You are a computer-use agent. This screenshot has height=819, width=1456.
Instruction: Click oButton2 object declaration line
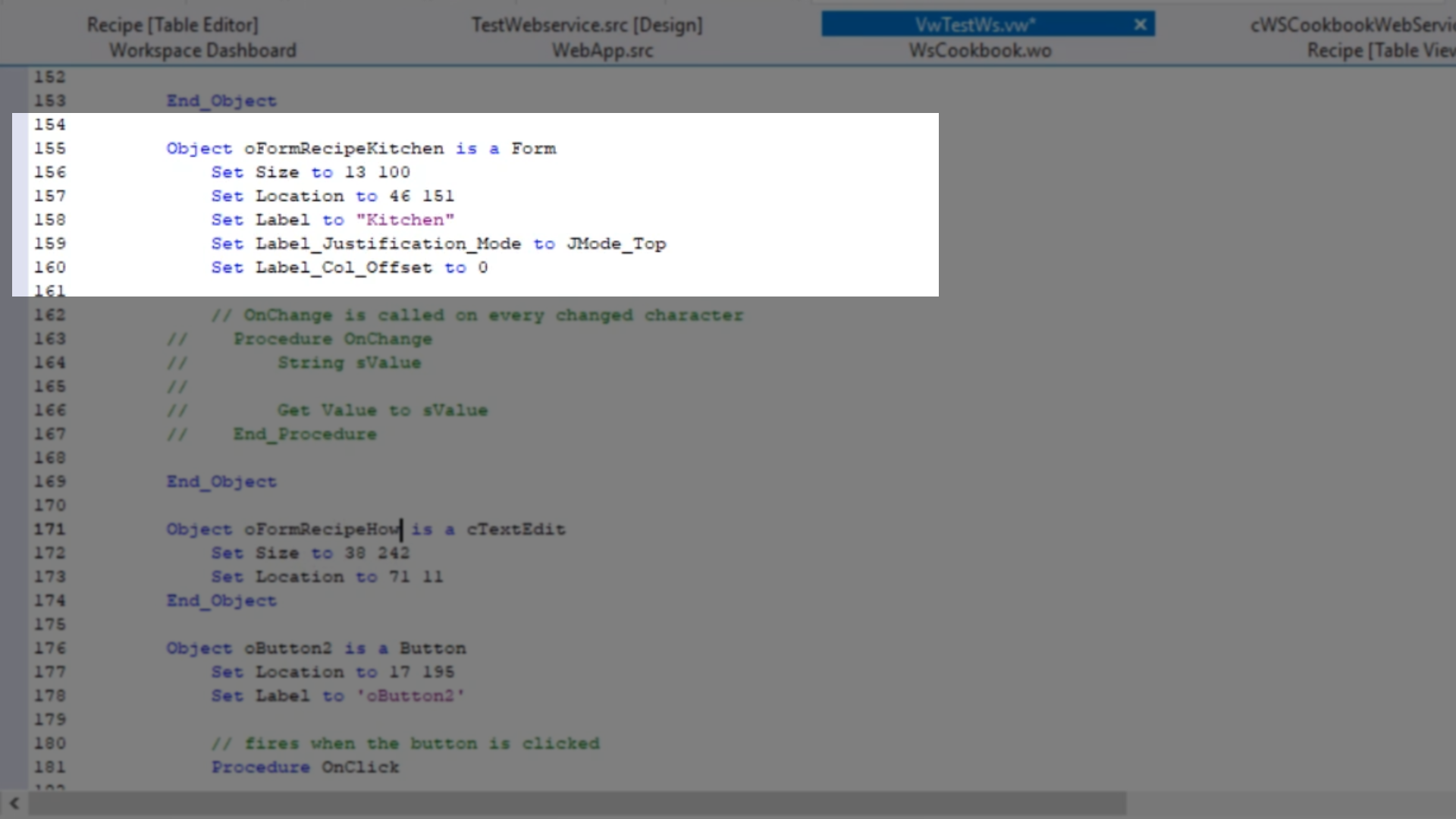point(315,648)
